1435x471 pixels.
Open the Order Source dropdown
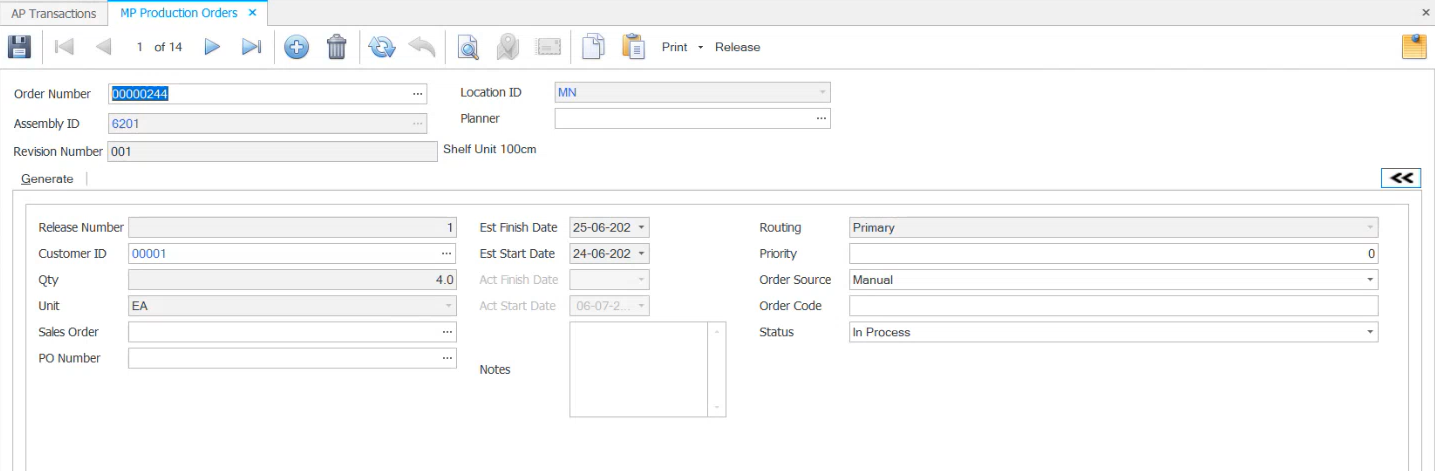click(1370, 280)
